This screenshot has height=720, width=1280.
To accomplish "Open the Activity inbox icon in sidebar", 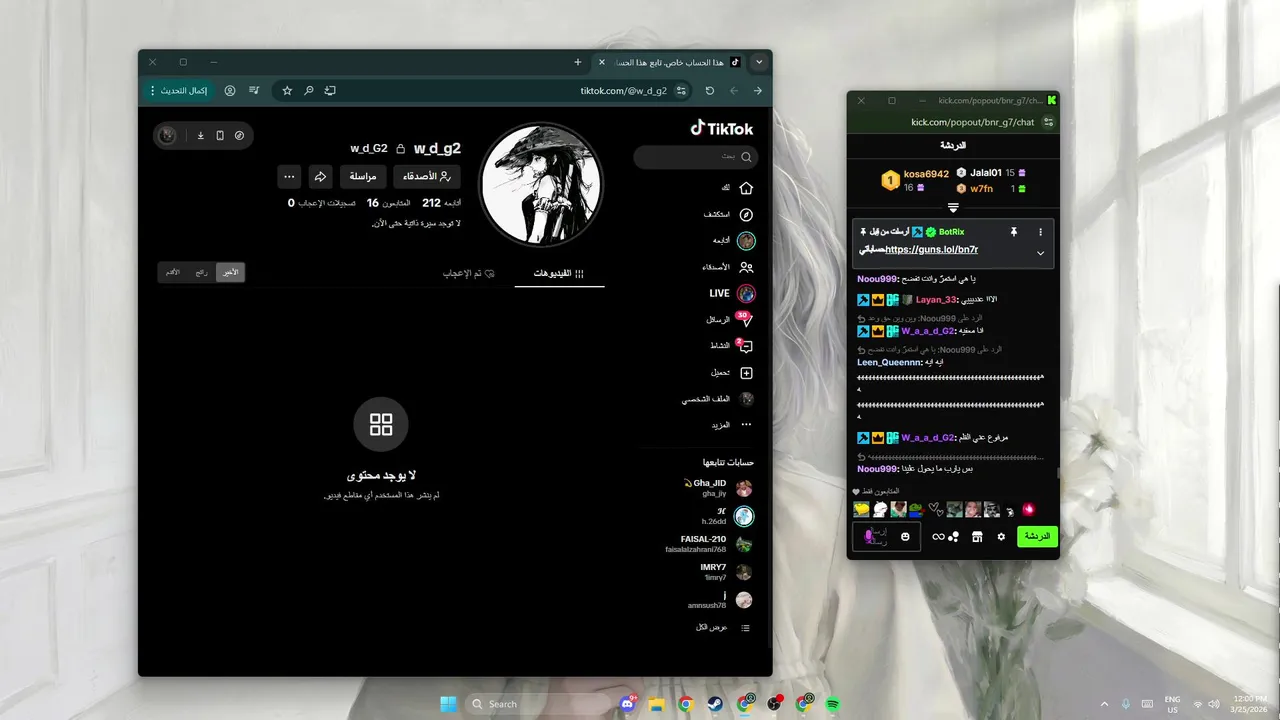I will coord(744,346).
